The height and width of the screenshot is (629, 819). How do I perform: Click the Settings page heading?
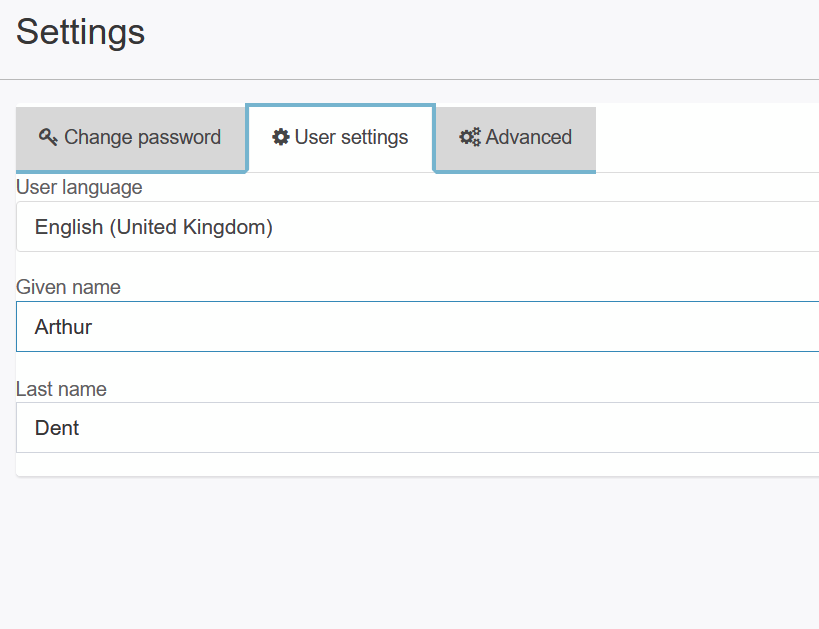[80, 32]
